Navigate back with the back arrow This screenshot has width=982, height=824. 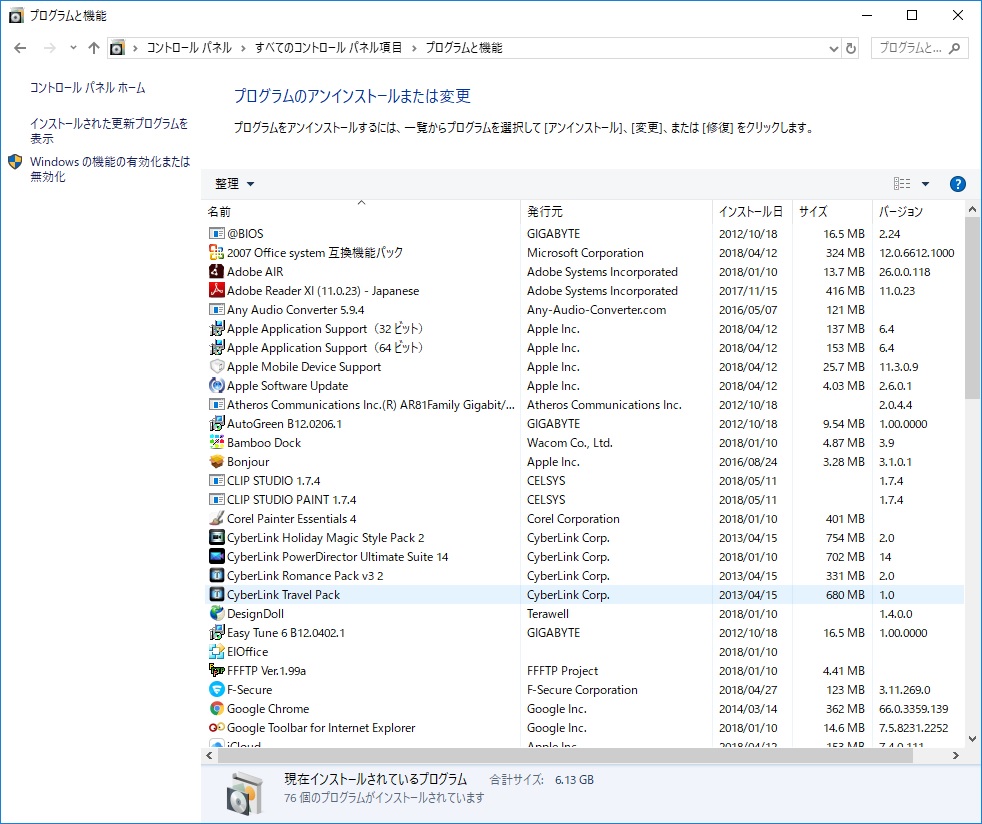[x=20, y=48]
